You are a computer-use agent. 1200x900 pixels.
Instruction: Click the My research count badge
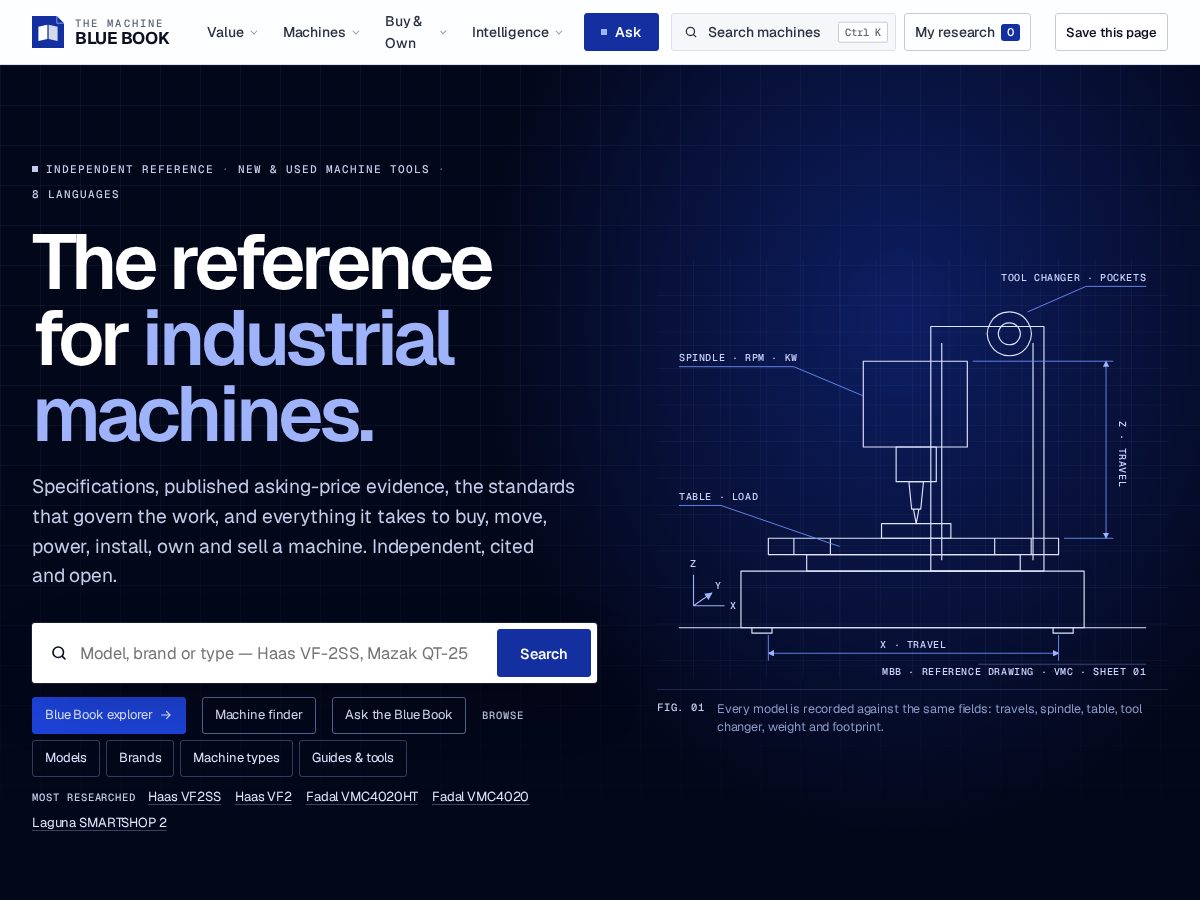tap(1010, 32)
